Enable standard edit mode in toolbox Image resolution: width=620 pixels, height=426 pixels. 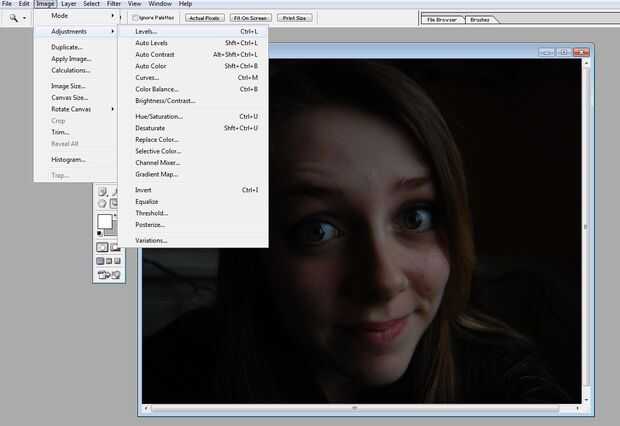pyautogui.click(x=102, y=247)
